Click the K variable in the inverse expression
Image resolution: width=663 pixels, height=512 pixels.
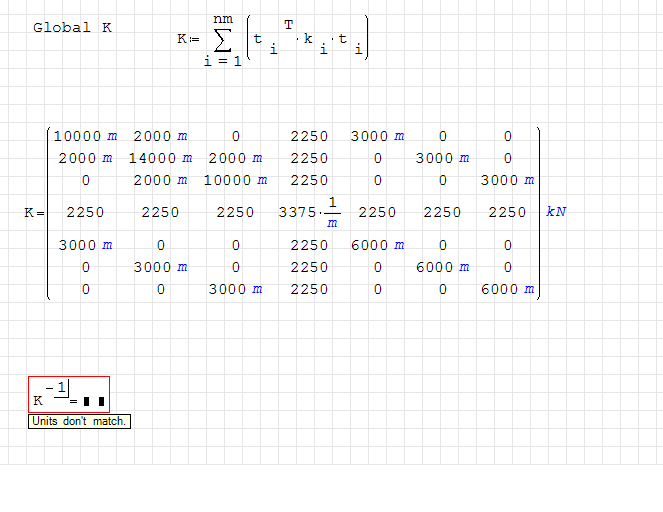tap(38, 401)
